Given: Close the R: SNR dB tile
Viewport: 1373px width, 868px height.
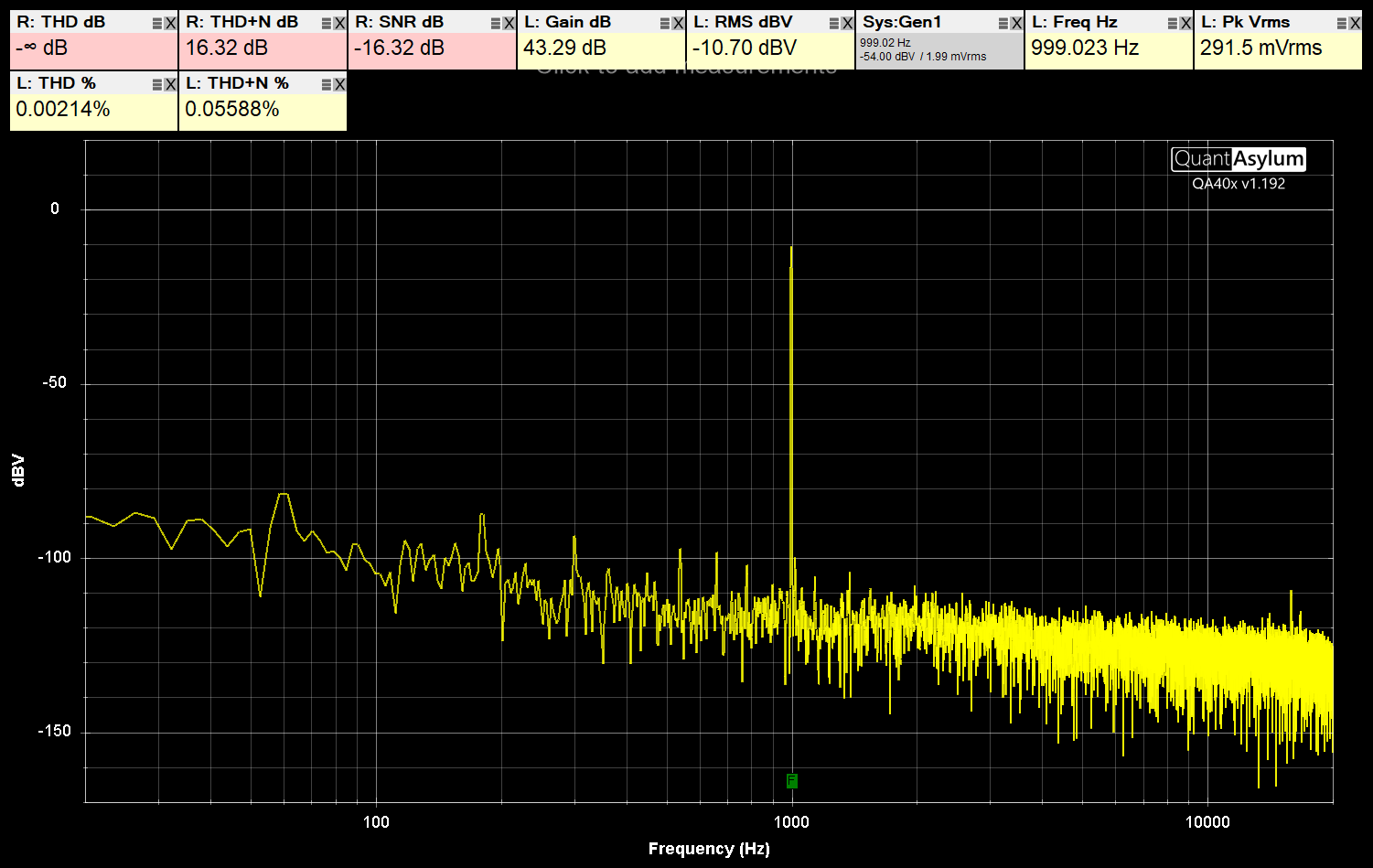Looking at the screenshot, I should click(509, 24).
